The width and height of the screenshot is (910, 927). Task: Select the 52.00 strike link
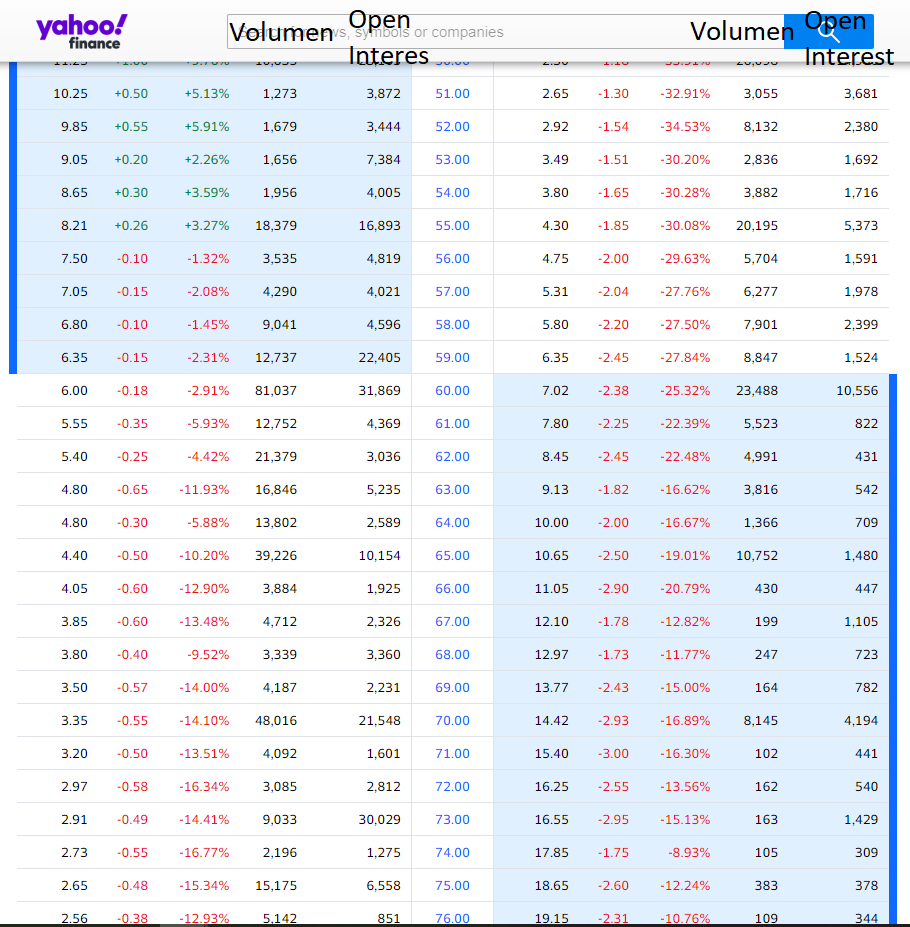click(452, 126)
